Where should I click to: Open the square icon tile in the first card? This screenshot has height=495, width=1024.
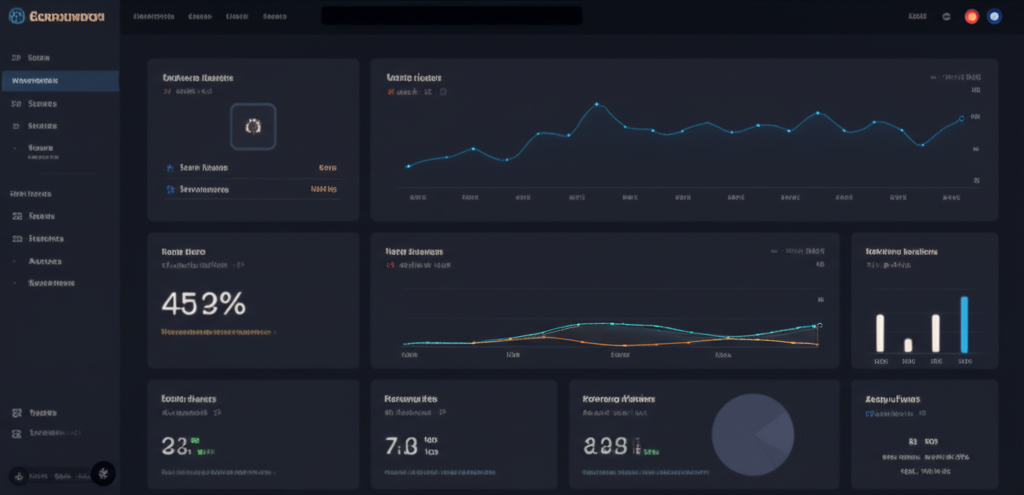(x=253, y=125)
